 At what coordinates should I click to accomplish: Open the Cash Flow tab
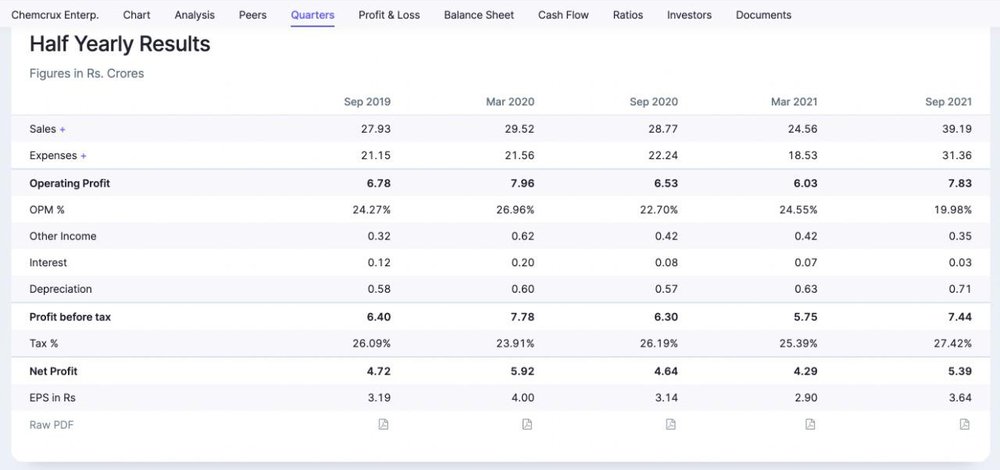coord(563,15)
